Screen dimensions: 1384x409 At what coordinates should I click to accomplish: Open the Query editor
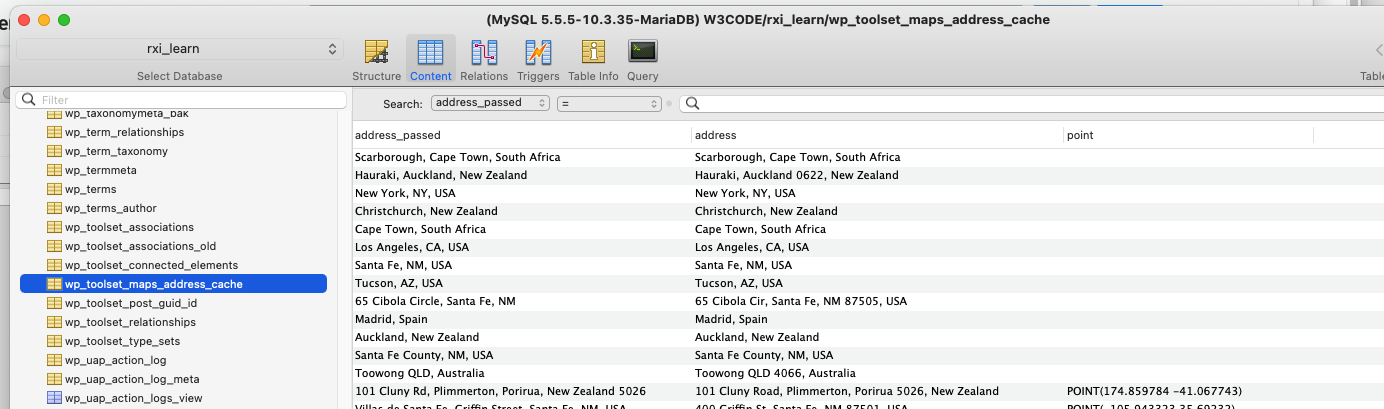(x=642, y=59)
